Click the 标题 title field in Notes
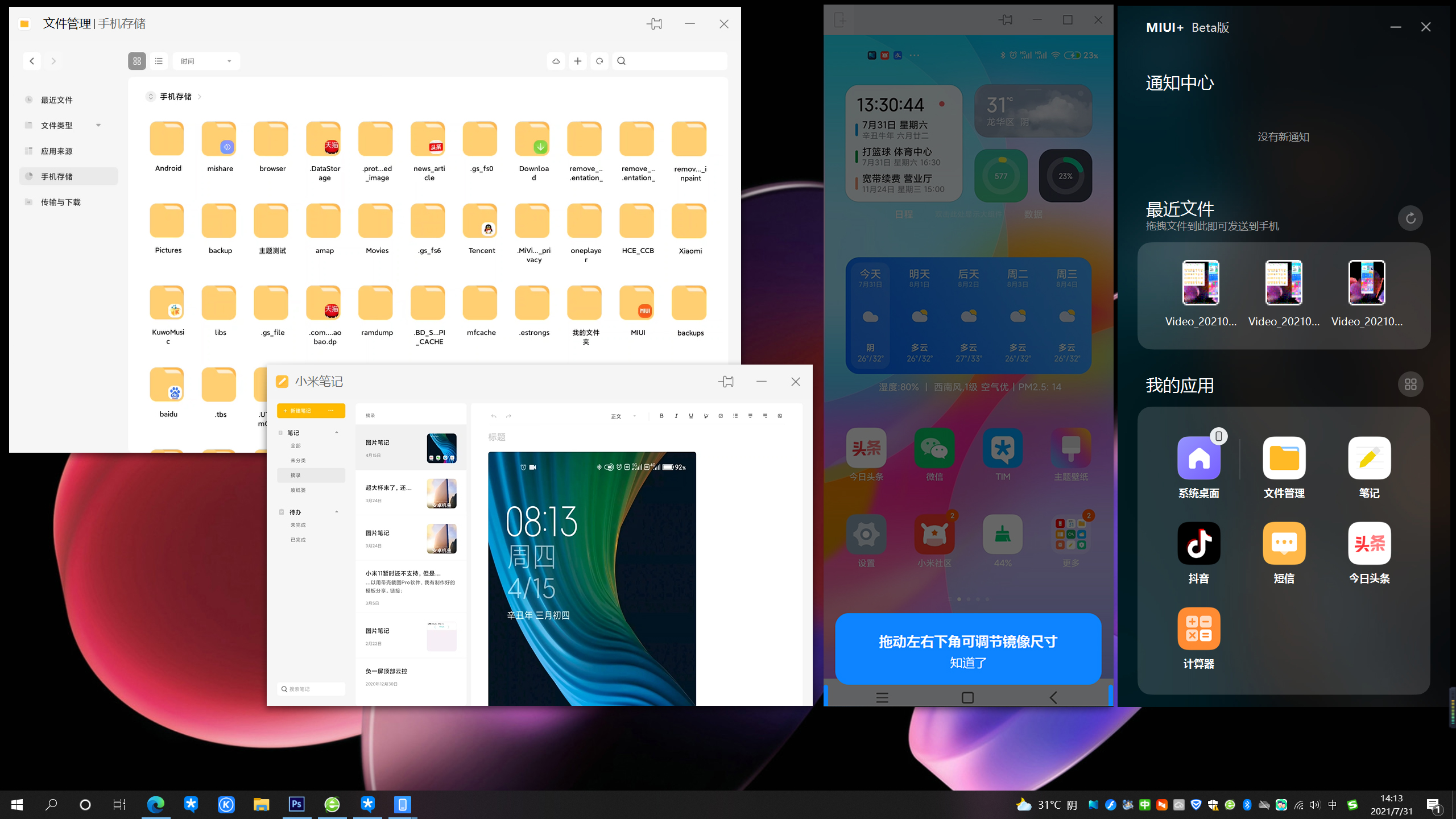Screen dimensions: 1456x819 [x=497, y=437]
